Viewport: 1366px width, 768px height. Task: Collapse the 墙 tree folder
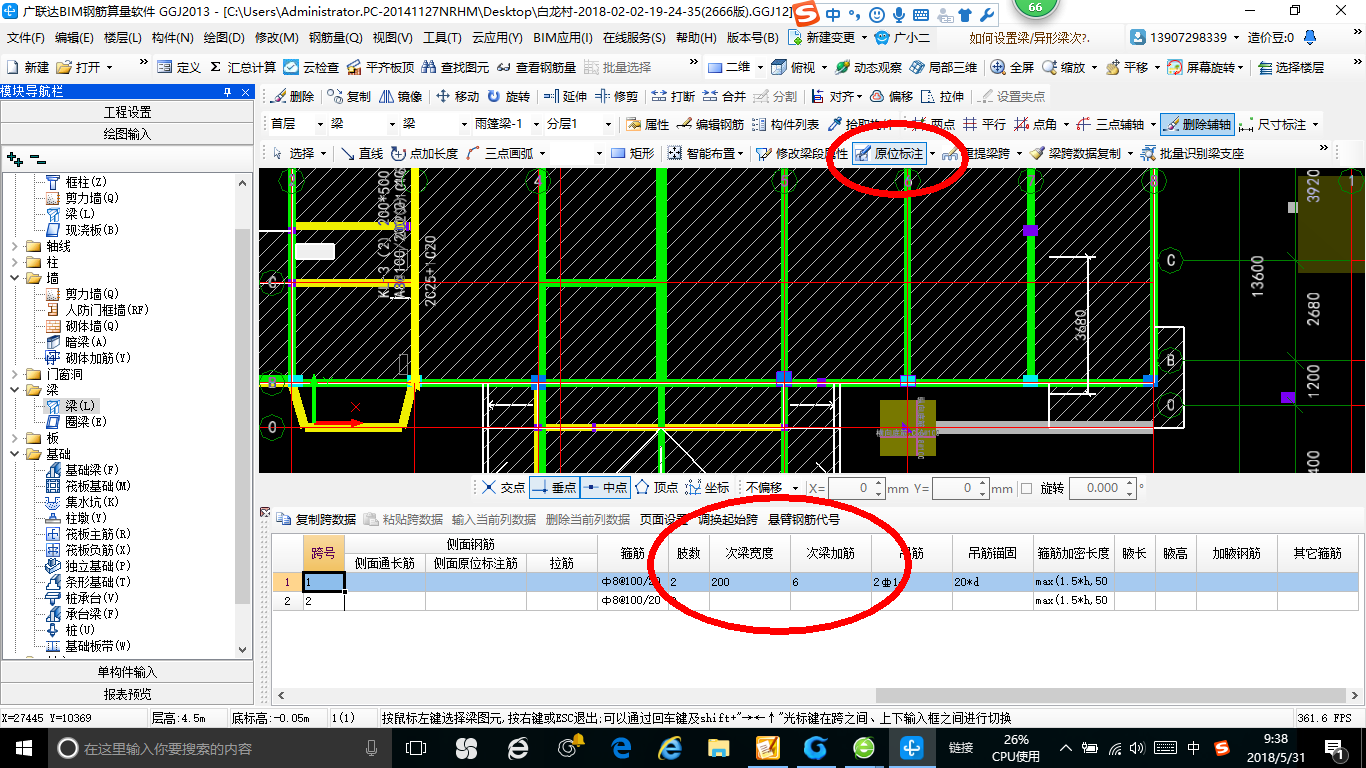[13, 278]
